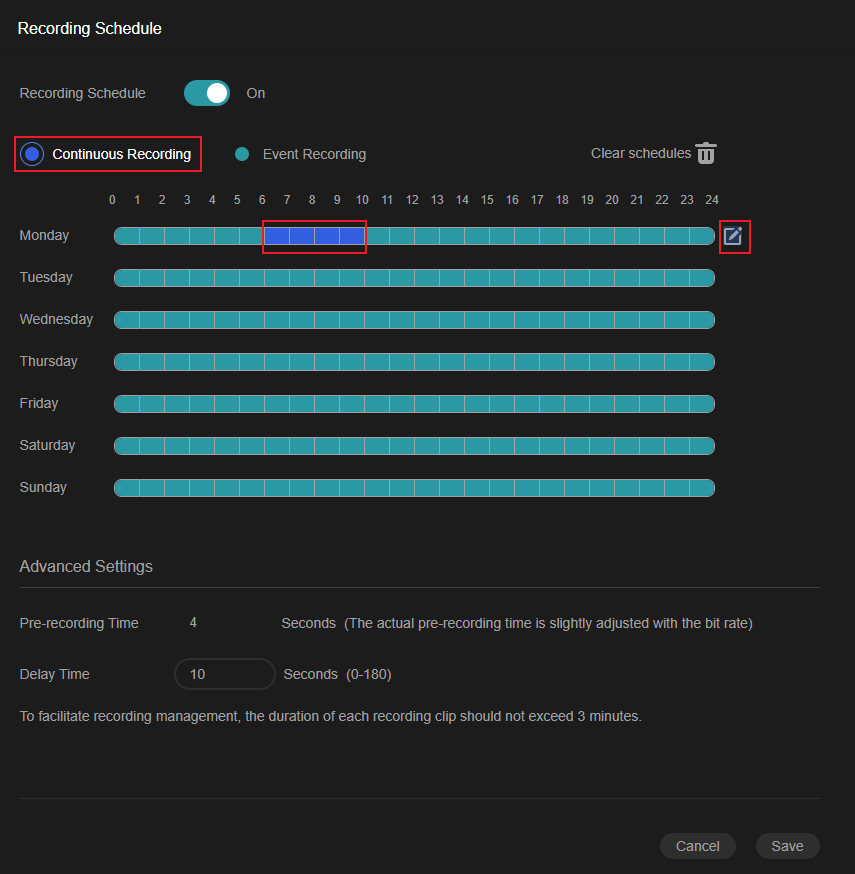Click the Save button
The image size is (855, 874).
click(x=787, y=846)
